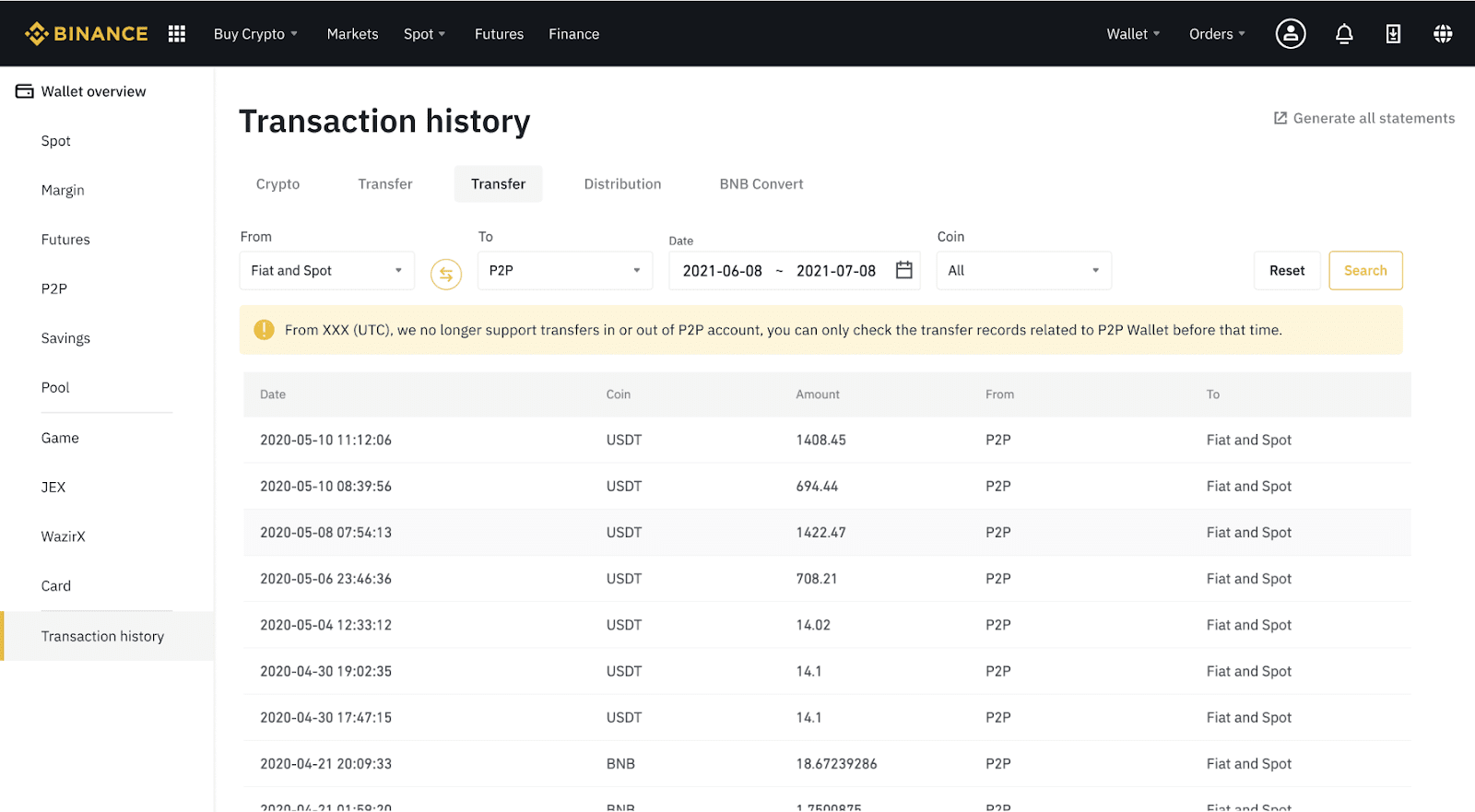Switch to the Distribution tab
This screenshot has height=812, width=1475.
pyautogui.click(x=622, y=184)
